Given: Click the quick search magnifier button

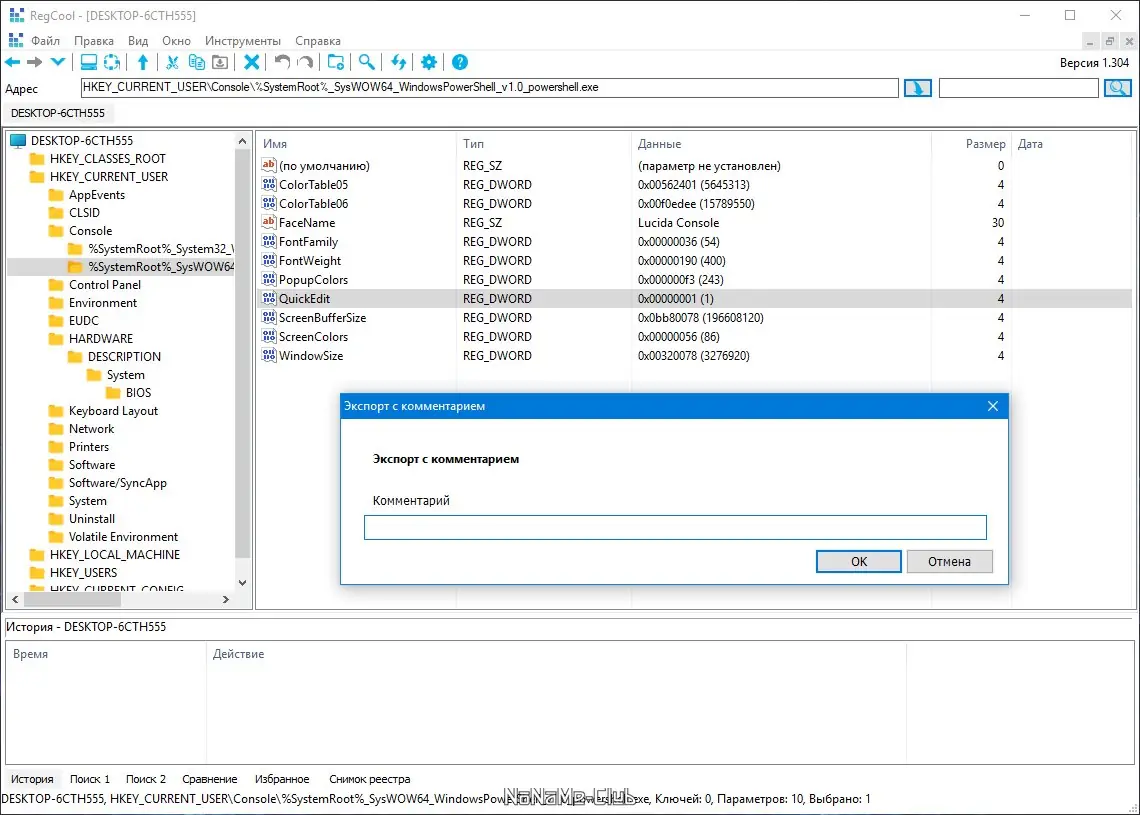Looking at the screenshot, I should pos(1117,88).
